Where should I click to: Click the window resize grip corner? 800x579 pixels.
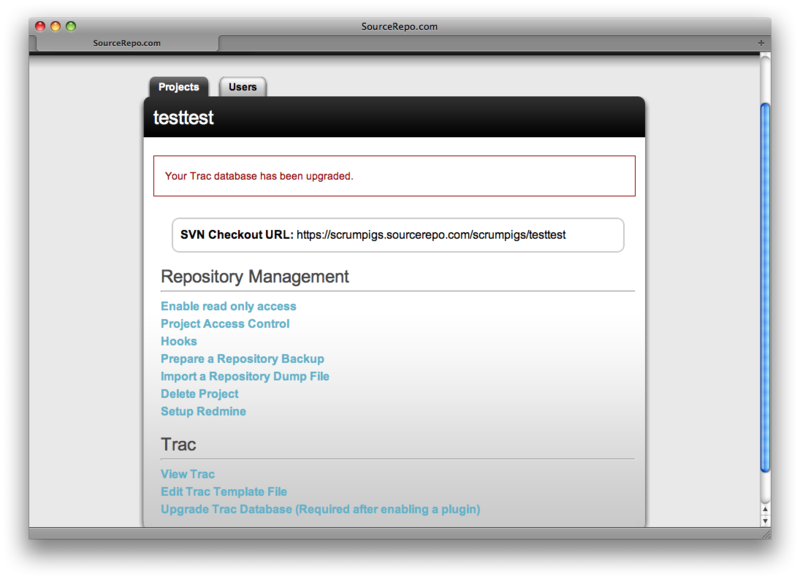(x=766, y=534)
